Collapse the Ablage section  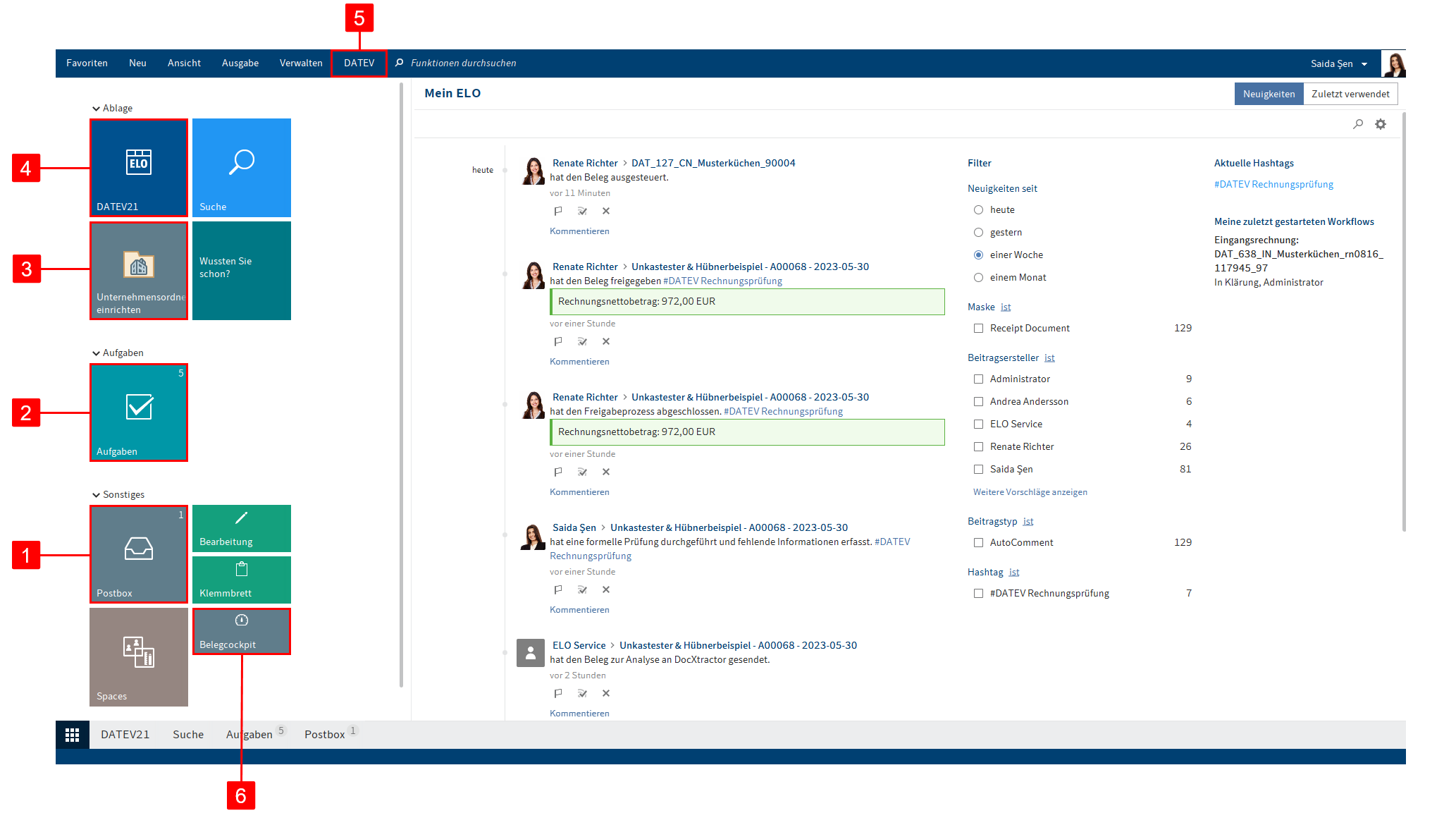(112, 108)
